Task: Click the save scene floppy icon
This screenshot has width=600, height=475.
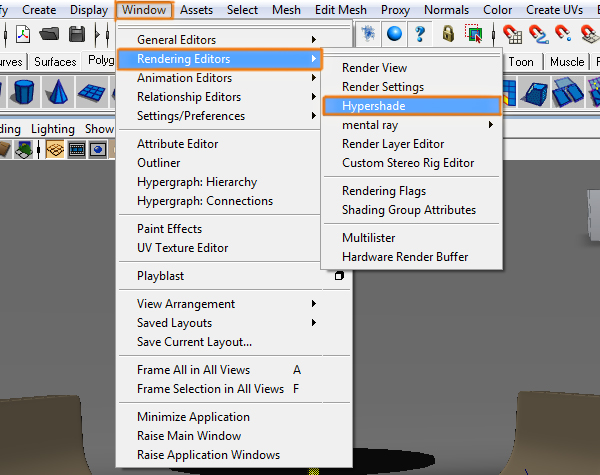Action: tap(77, 34)
